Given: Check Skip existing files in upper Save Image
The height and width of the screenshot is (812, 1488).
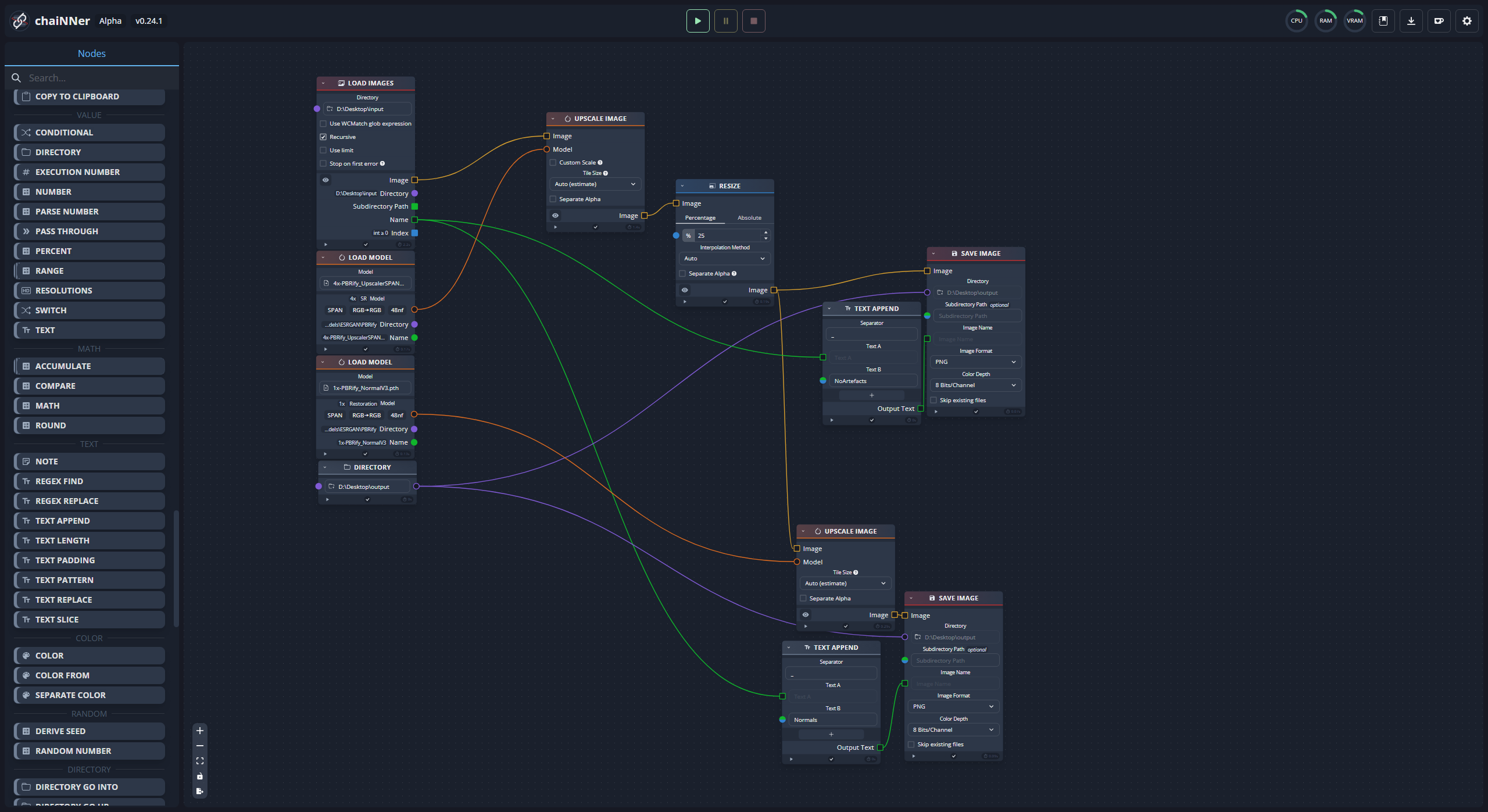Looking at the screenshot, I should pos(933,400).
